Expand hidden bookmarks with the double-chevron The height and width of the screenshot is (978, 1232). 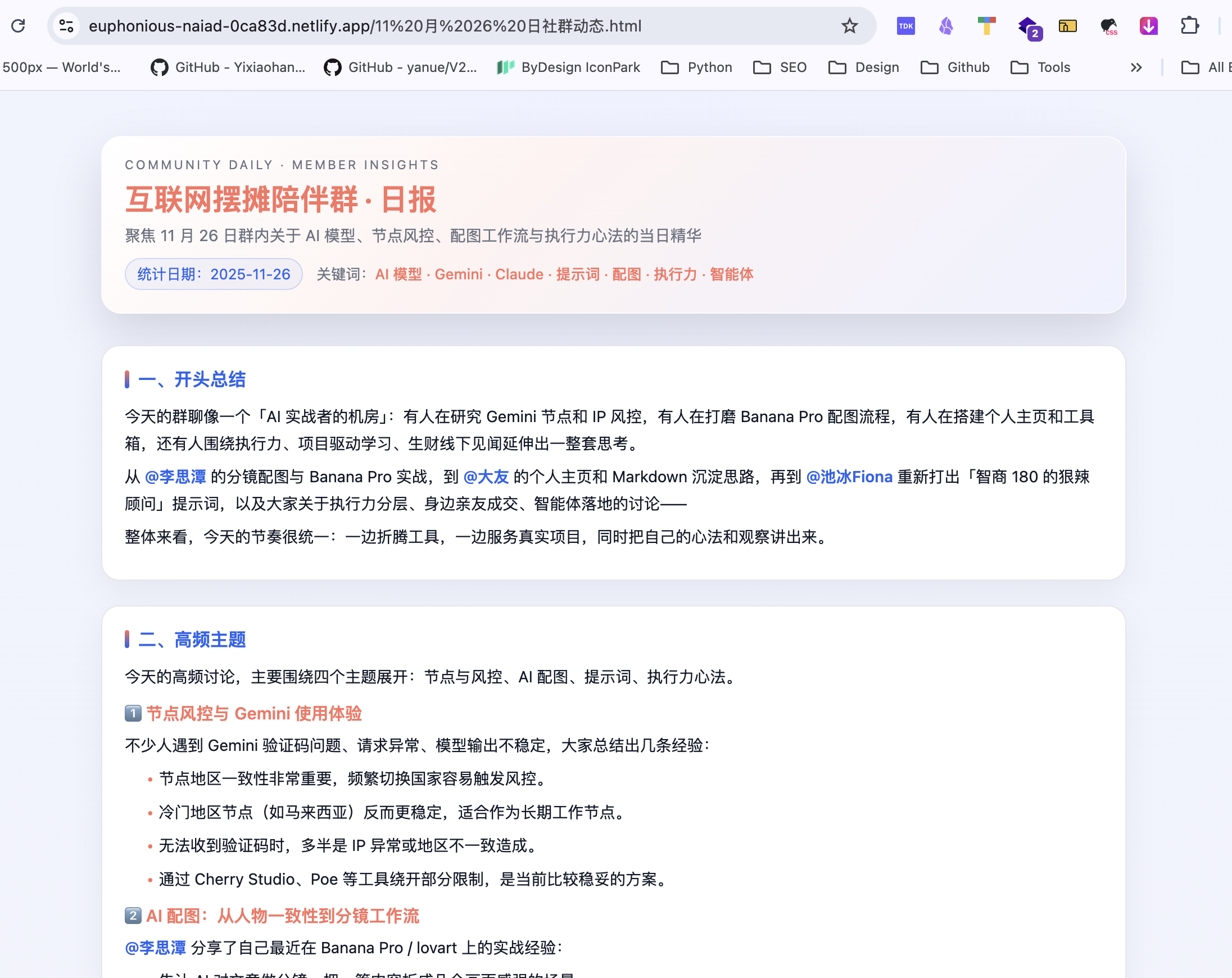[x=1135, y=67]
